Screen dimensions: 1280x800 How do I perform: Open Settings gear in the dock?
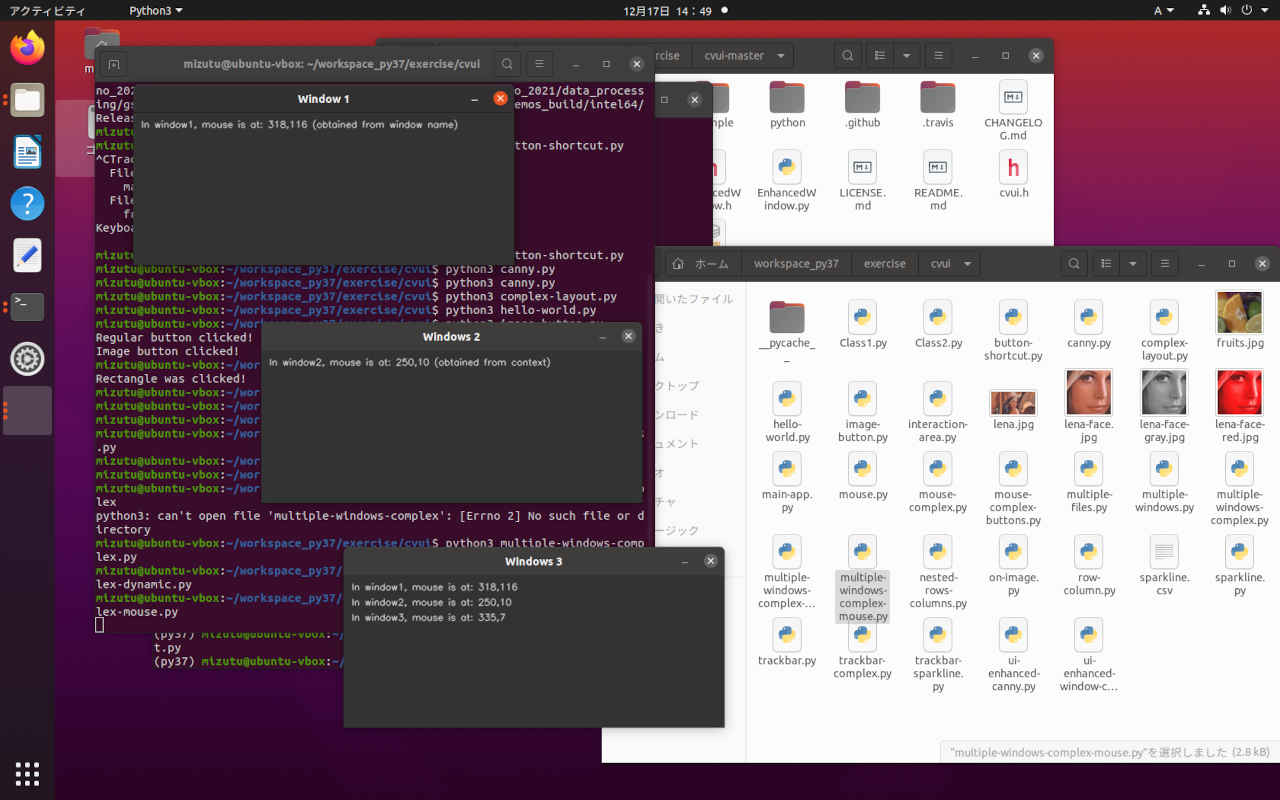[27, 358]
